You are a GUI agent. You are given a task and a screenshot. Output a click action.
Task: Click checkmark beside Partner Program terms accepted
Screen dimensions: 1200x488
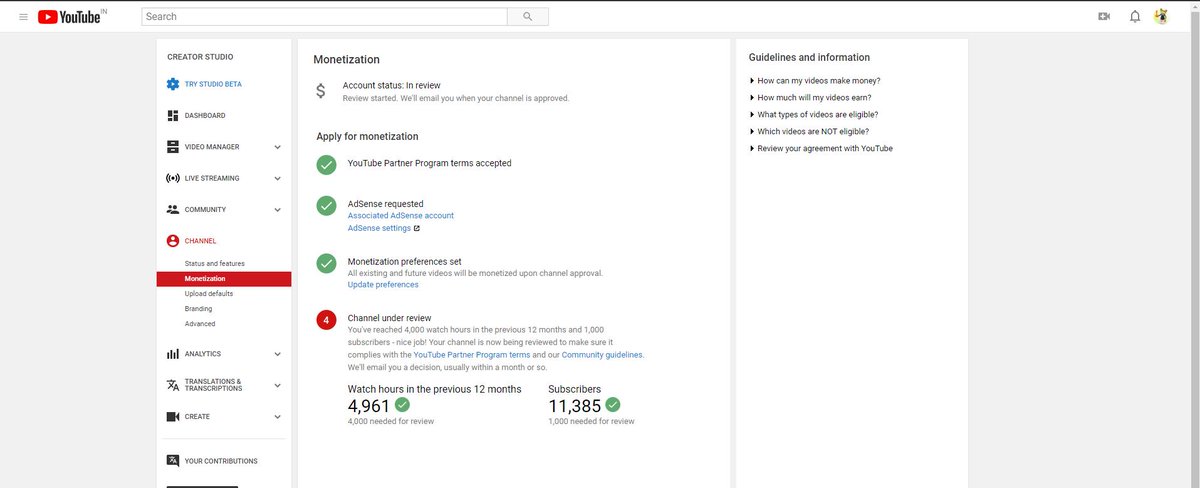pyautogui.click(x=326, y=165)
